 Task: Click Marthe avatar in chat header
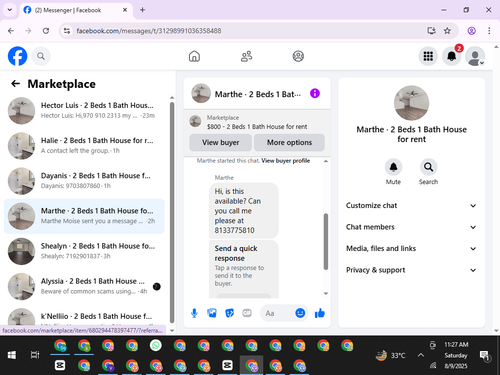click(201, 93)
